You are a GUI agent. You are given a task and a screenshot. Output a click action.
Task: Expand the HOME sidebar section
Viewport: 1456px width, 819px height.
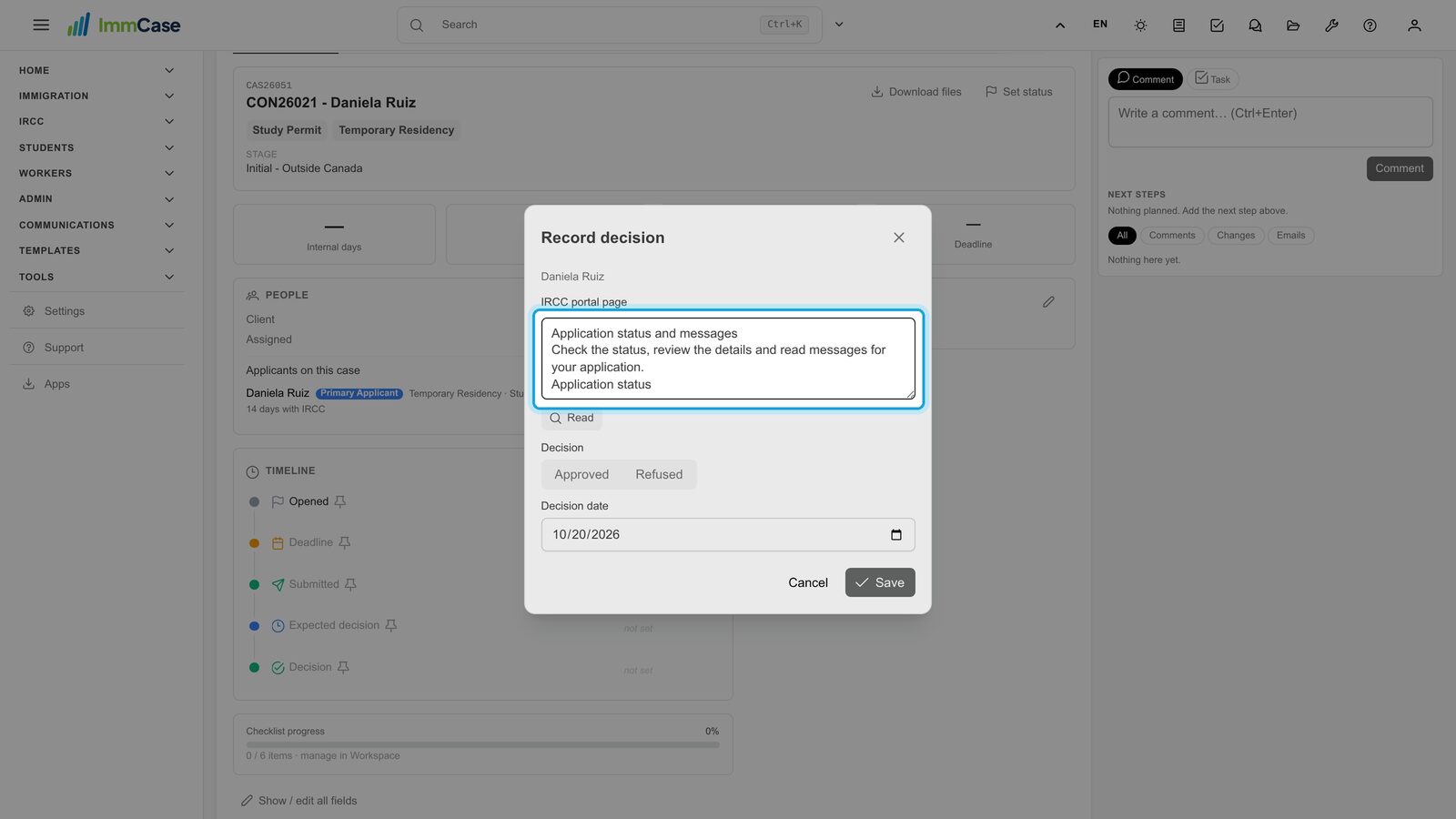[x=96, y=70]
